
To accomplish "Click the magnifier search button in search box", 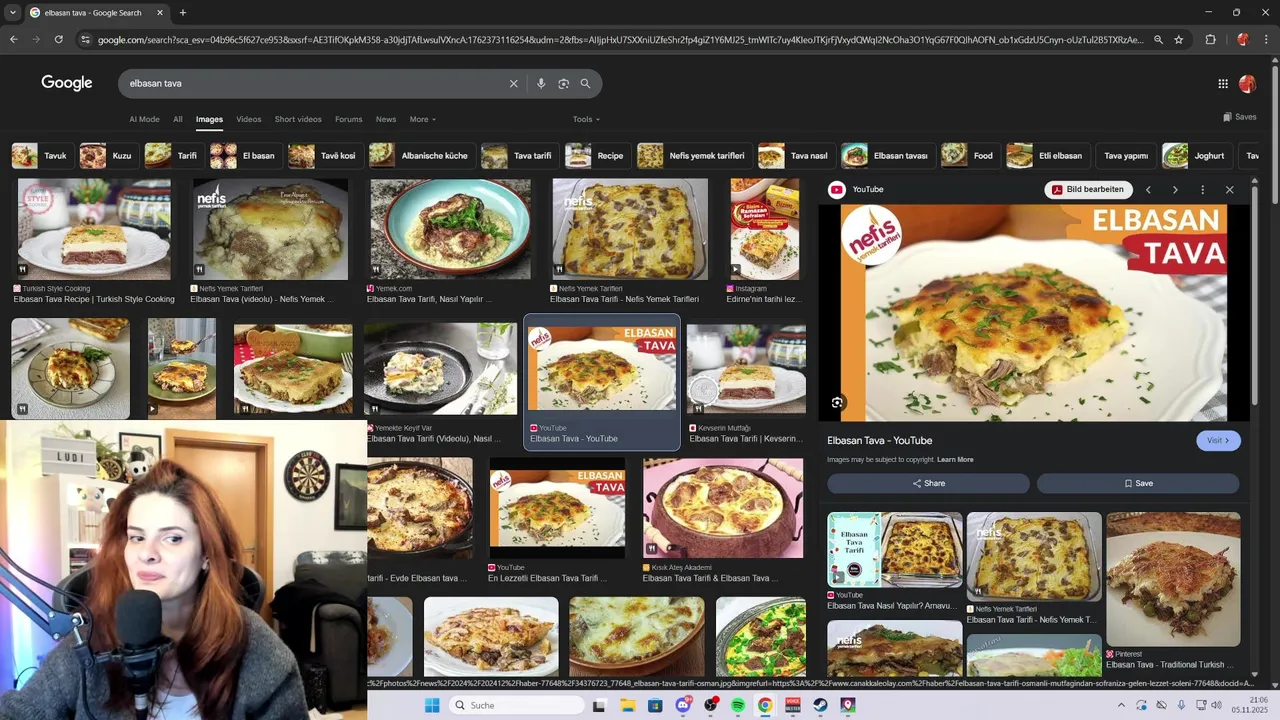I will tap(585, 84).
